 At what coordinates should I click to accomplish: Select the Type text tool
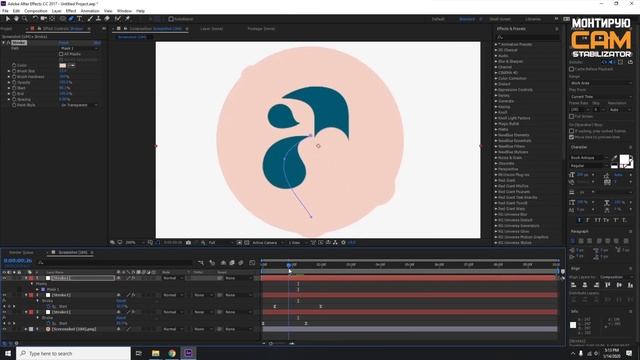pyautogui.click(x=80, y=19)
